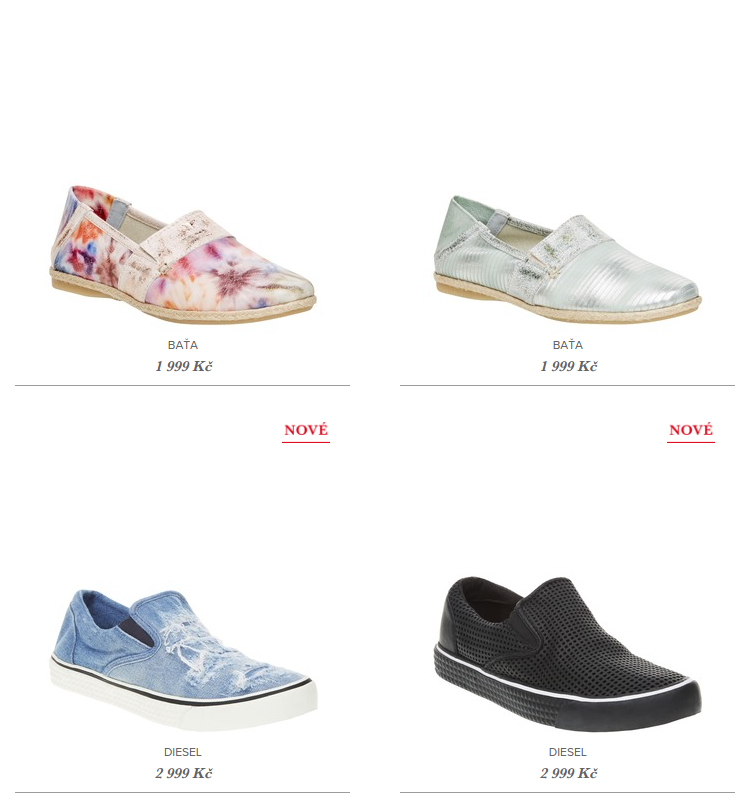The height and width of the screenshot is (810, 748).
Task: Open the silver metallic Baťa shoe image
Action: [x=567, y=258]
